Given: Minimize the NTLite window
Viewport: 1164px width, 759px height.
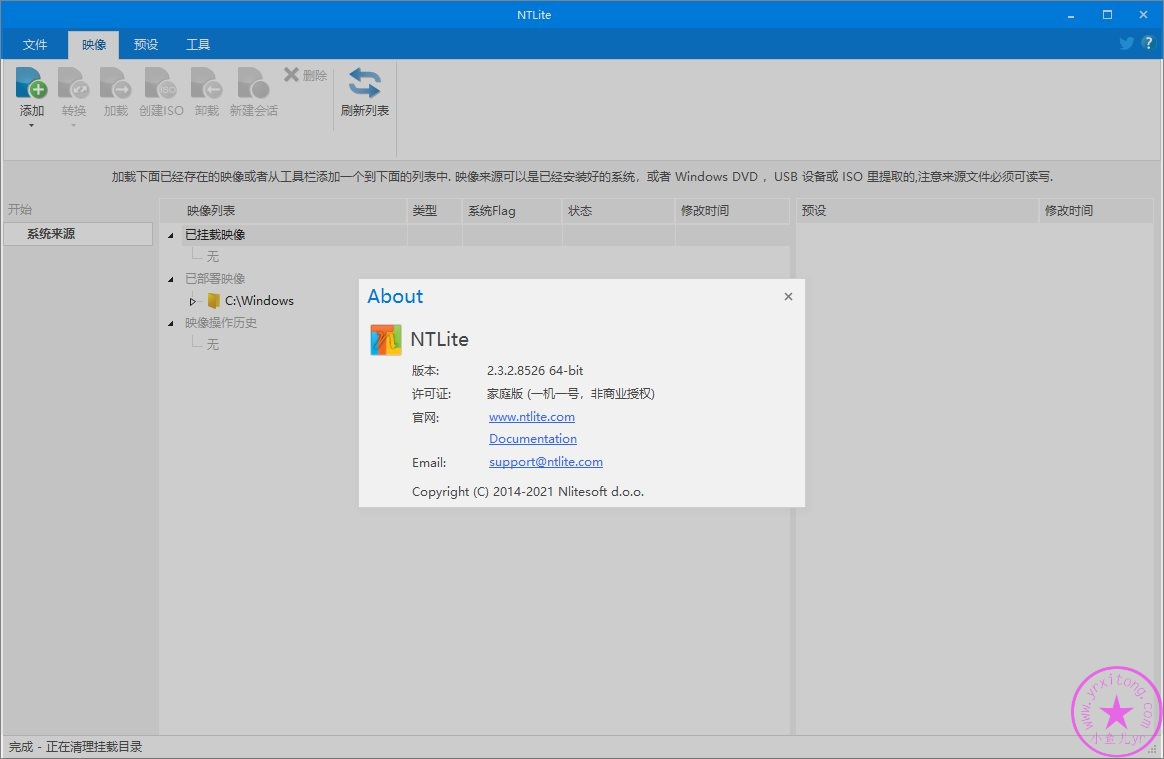Looking at the screenshot, I should pos(1071,15).
